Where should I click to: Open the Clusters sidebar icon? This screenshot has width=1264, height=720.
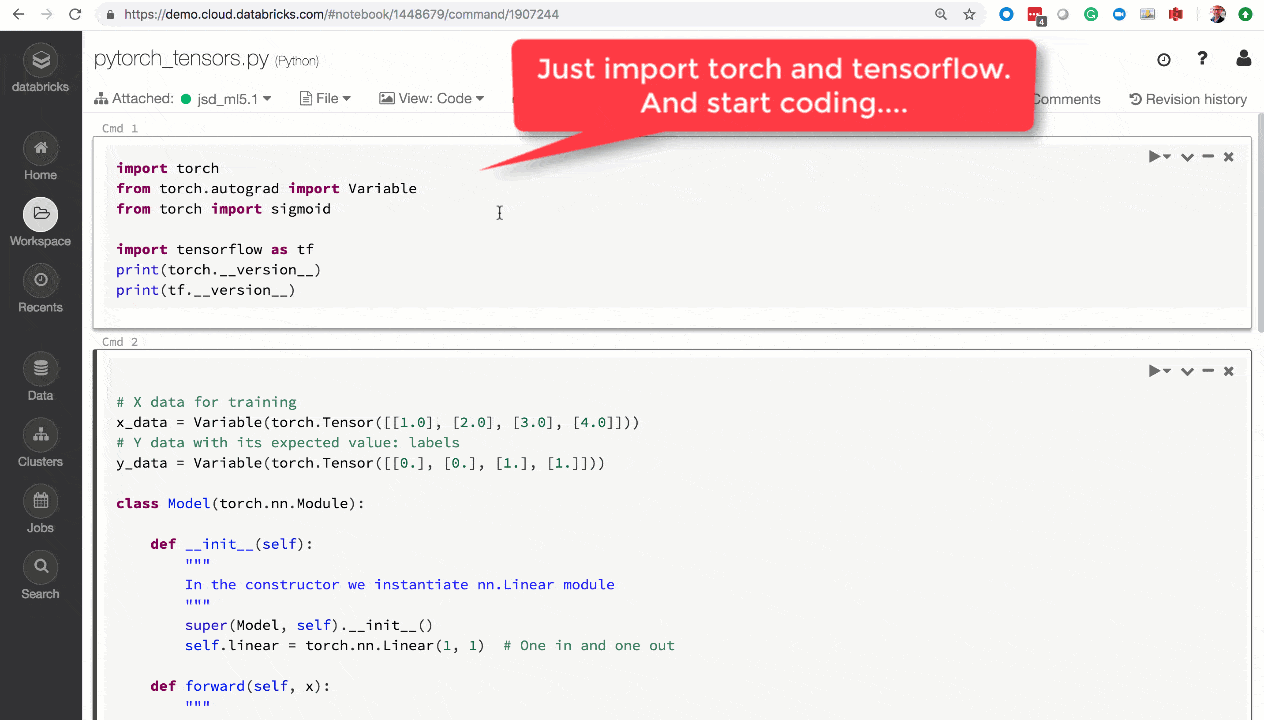[40, 444]
